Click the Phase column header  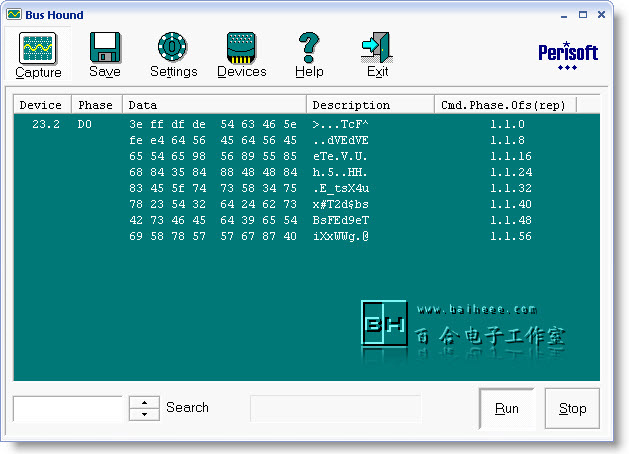click(97, 105)
